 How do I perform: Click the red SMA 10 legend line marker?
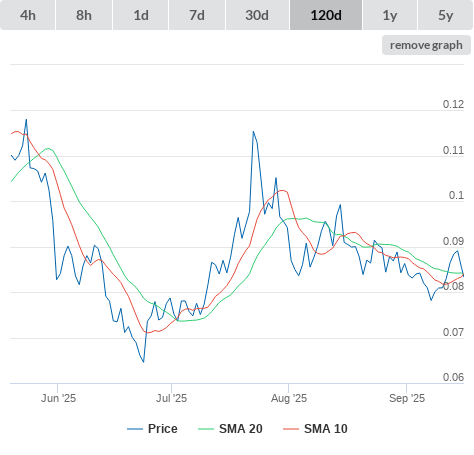pyautogui.click(x=291, y=429)
